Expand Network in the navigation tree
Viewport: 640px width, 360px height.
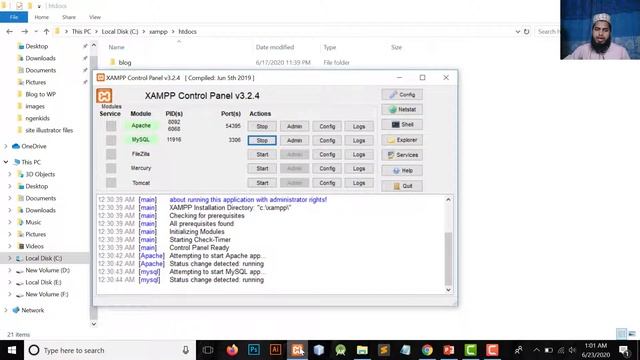click(x=6, y=310)
